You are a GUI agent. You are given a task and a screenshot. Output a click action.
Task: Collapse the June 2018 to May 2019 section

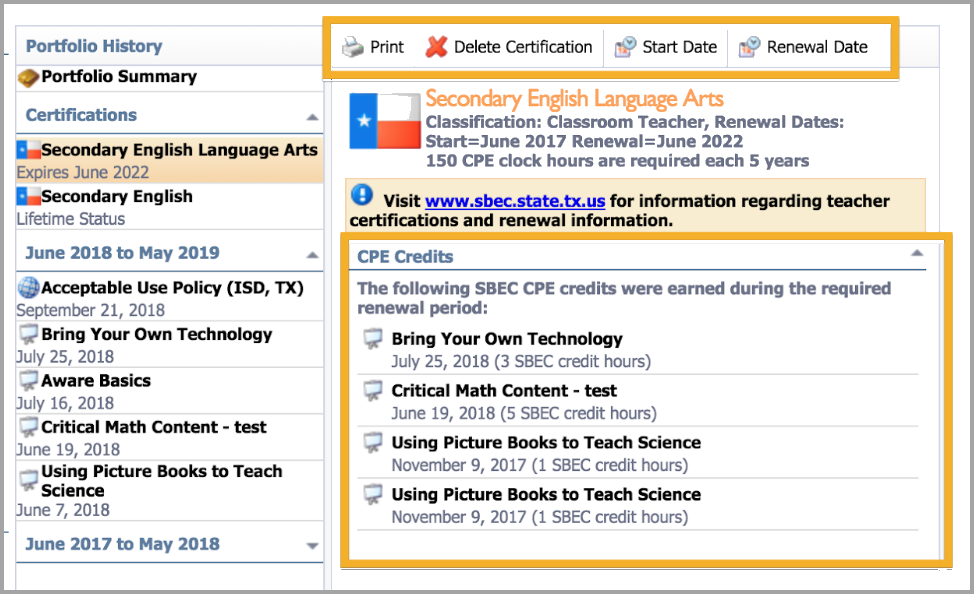[x=312, y=255]
